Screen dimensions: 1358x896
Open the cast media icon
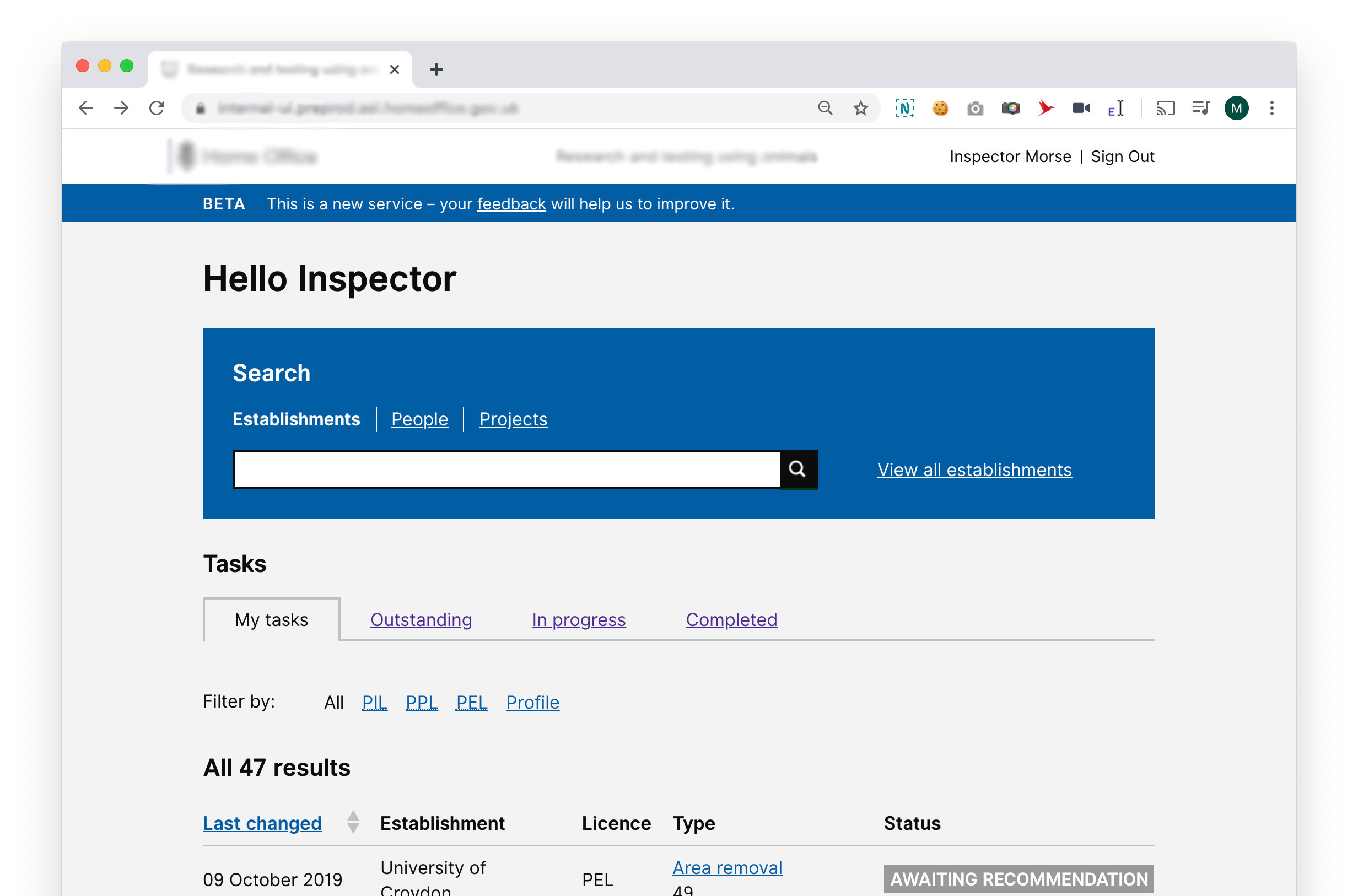tap(1165, 108)
